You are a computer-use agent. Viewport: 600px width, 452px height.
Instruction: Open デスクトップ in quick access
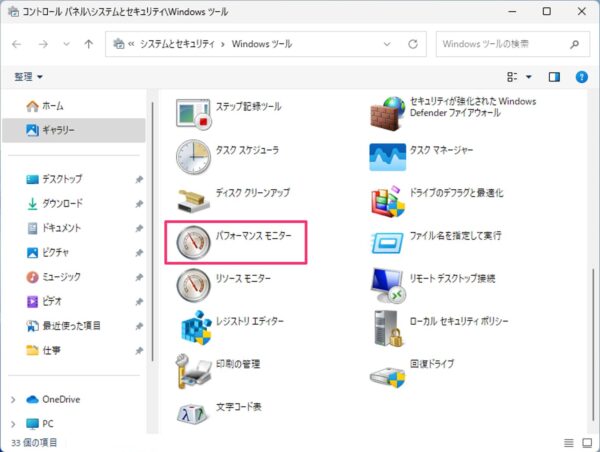click(x=55, y=179)
